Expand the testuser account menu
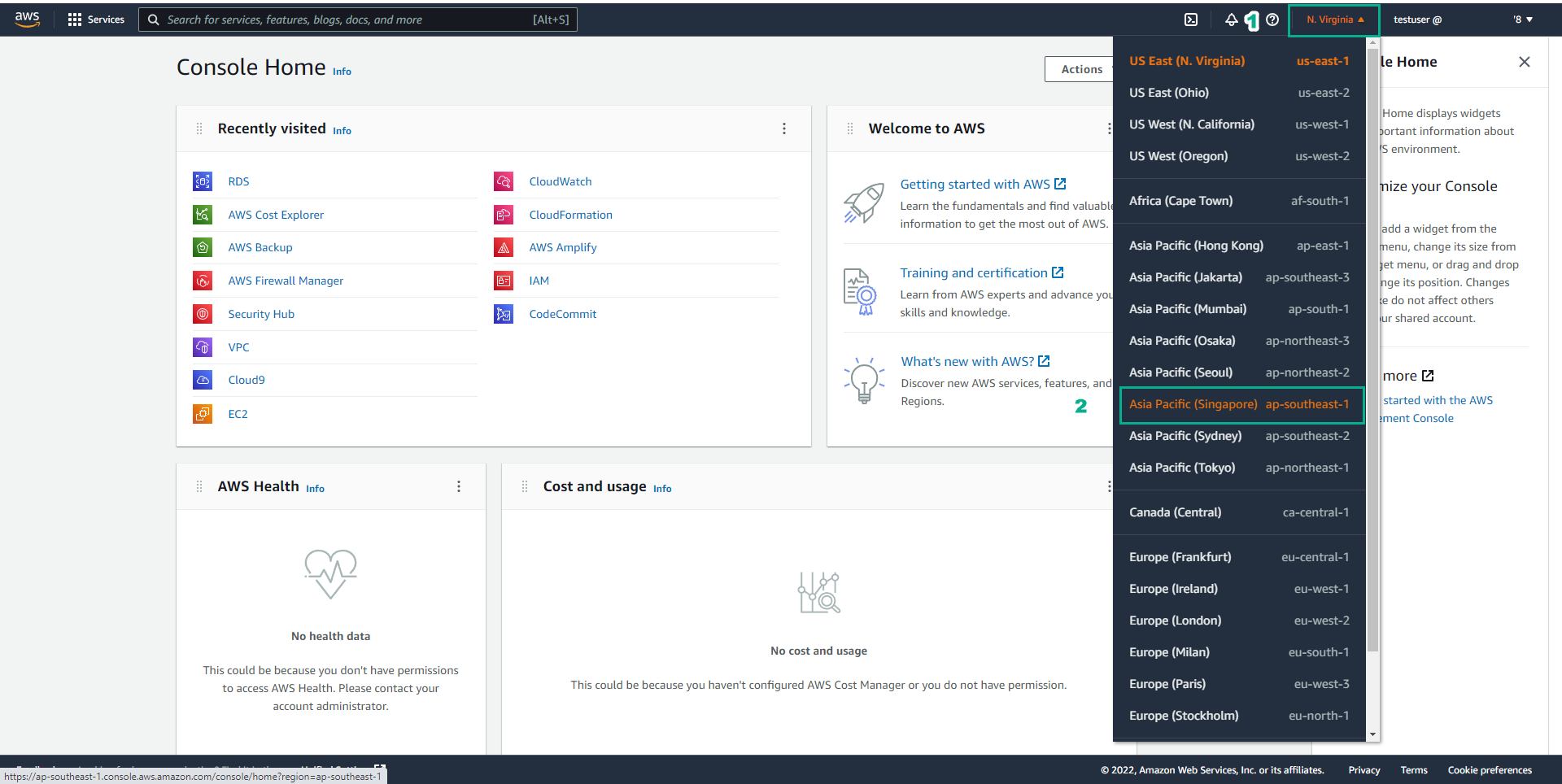1562x784 pixels. coord(1463,20)
